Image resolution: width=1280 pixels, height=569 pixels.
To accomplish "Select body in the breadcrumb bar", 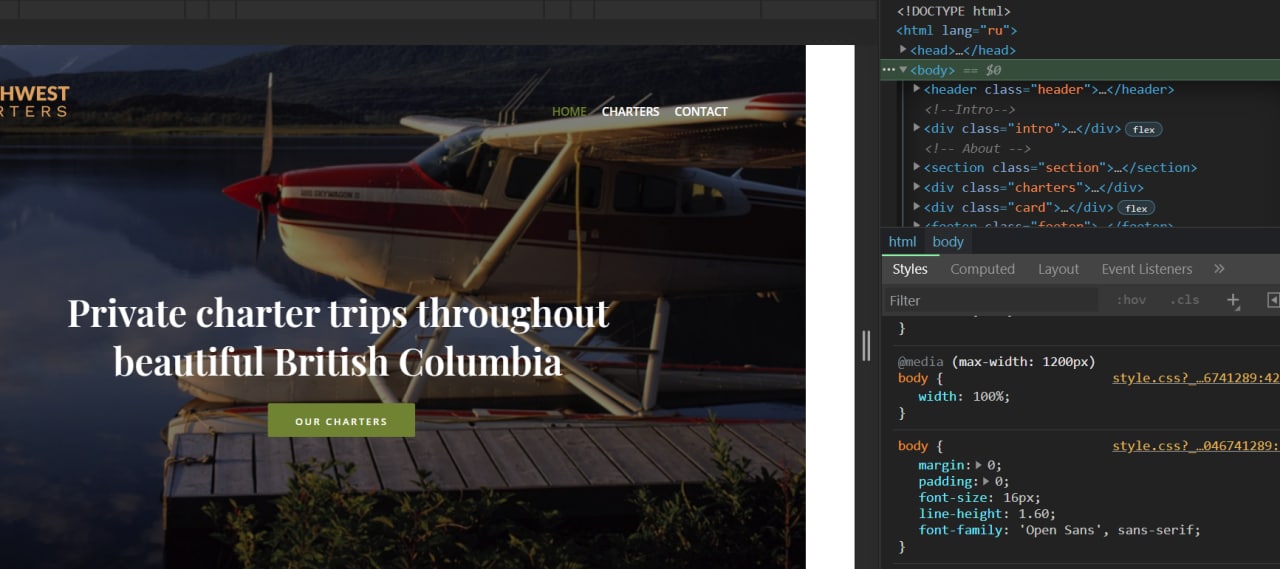I will coord(948,242).
